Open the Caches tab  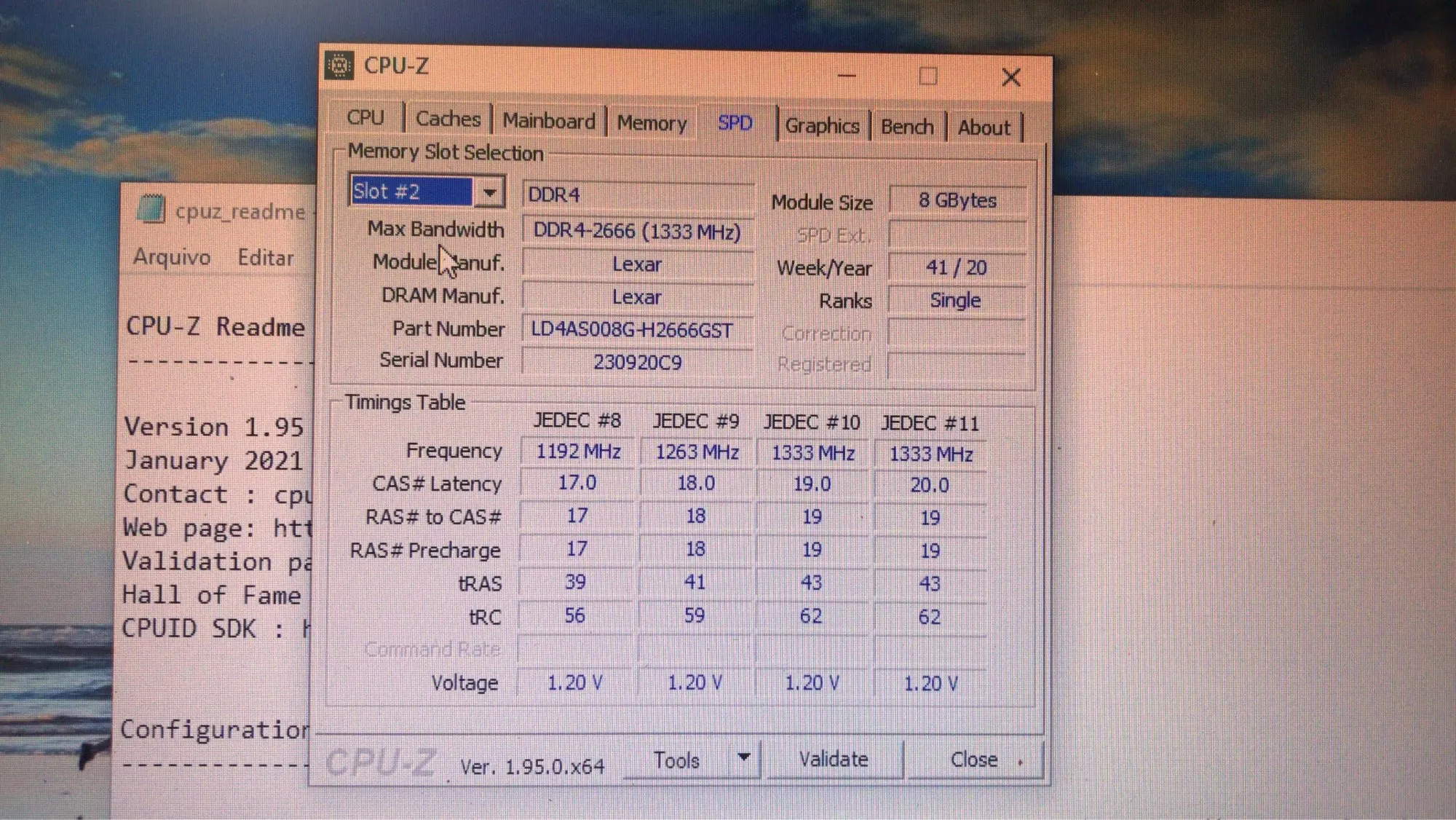[x=448, y=119]
